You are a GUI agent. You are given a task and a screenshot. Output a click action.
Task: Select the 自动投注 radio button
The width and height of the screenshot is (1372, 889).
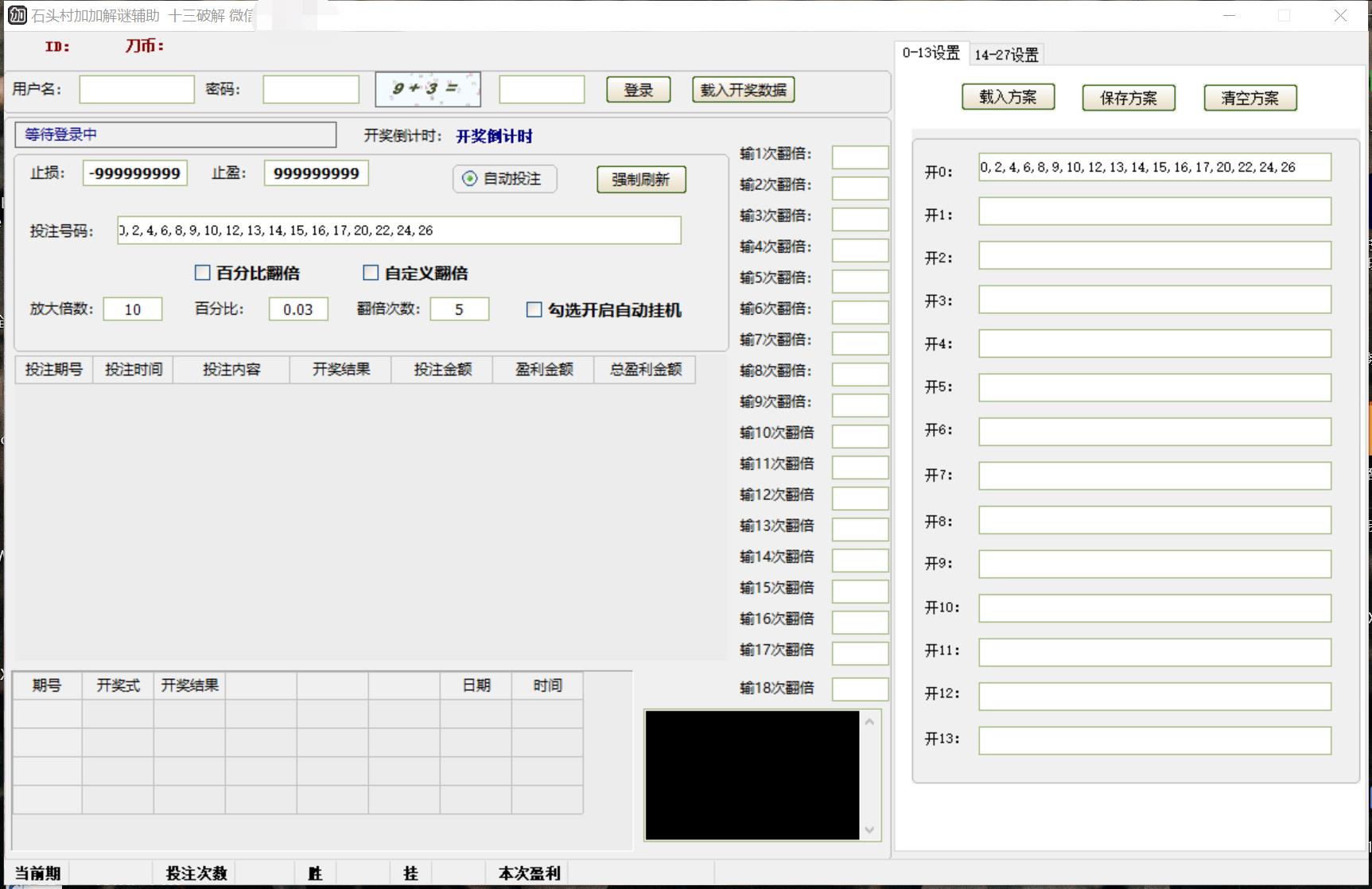pos(468,179)
